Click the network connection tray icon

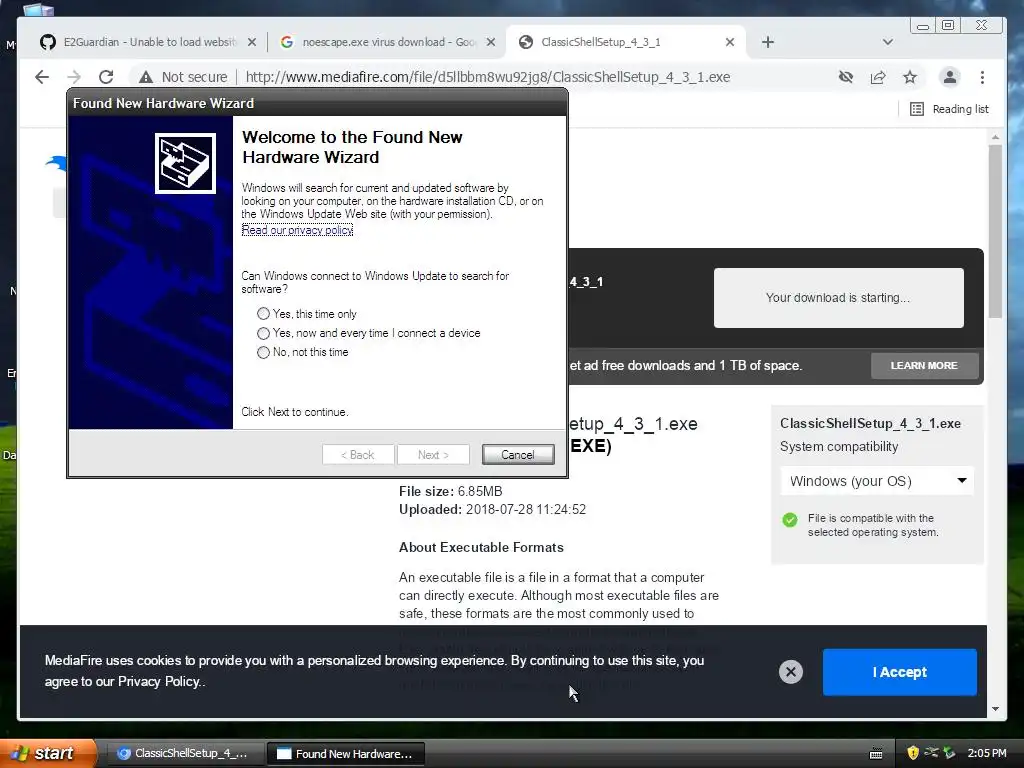[931, 753]
